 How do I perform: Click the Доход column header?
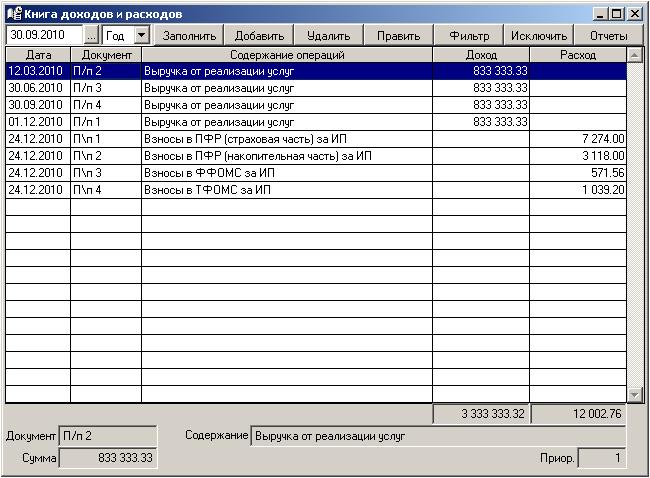[481, 55]
